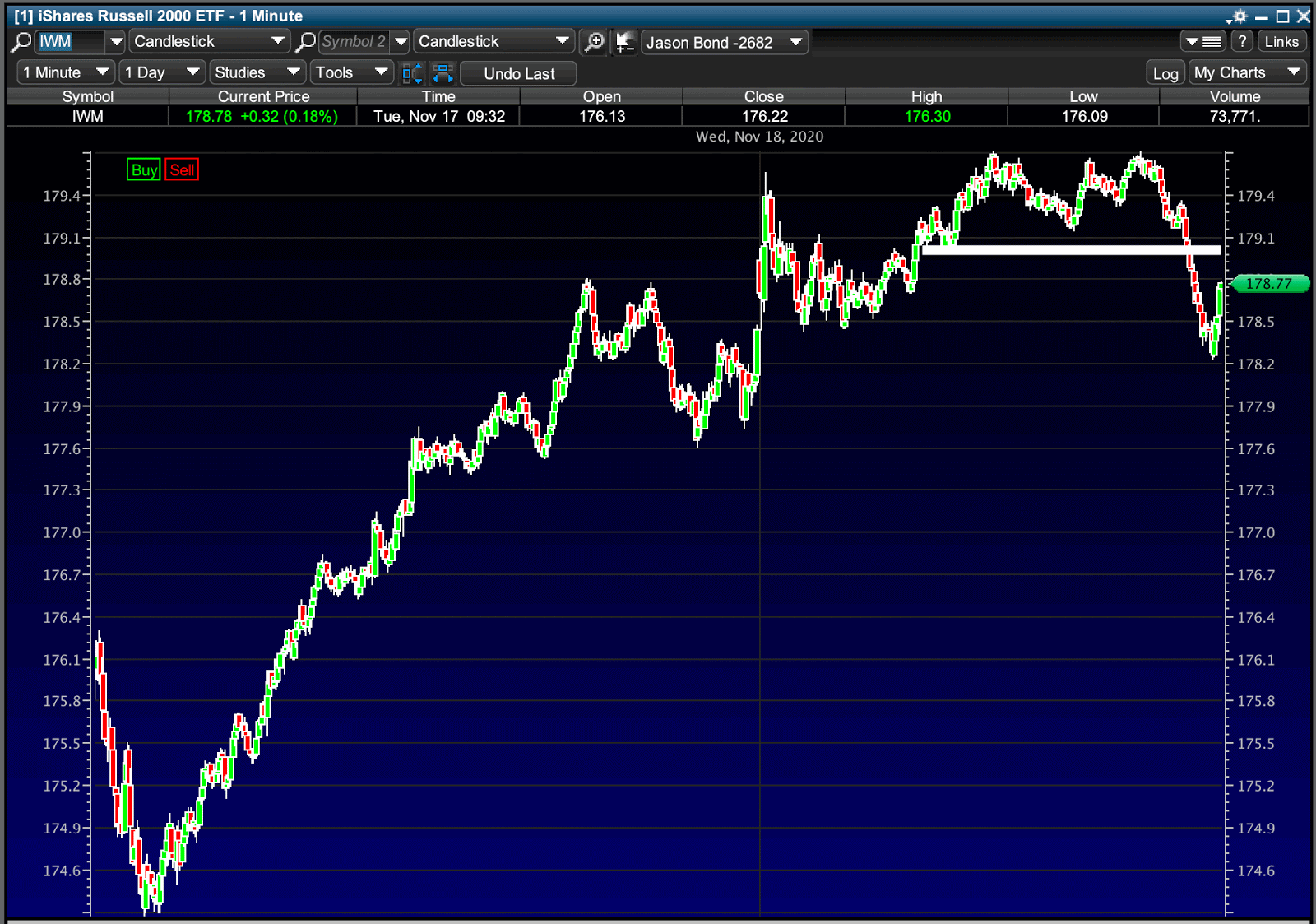Expand the IWM symbol history dropdown arrow
The image size is (1316, 924).
coord(116,42)
